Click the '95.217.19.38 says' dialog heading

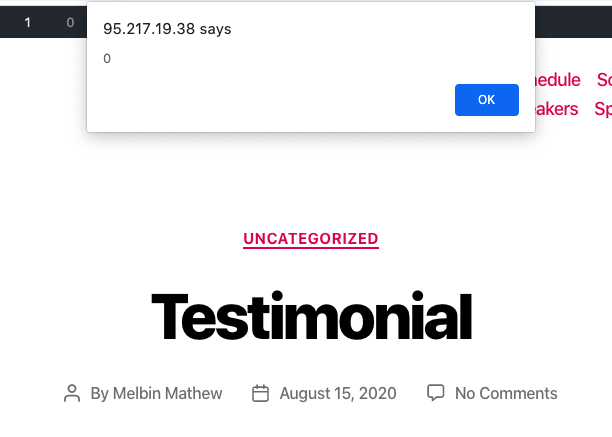pyautogui.click(x=167, y=29)
